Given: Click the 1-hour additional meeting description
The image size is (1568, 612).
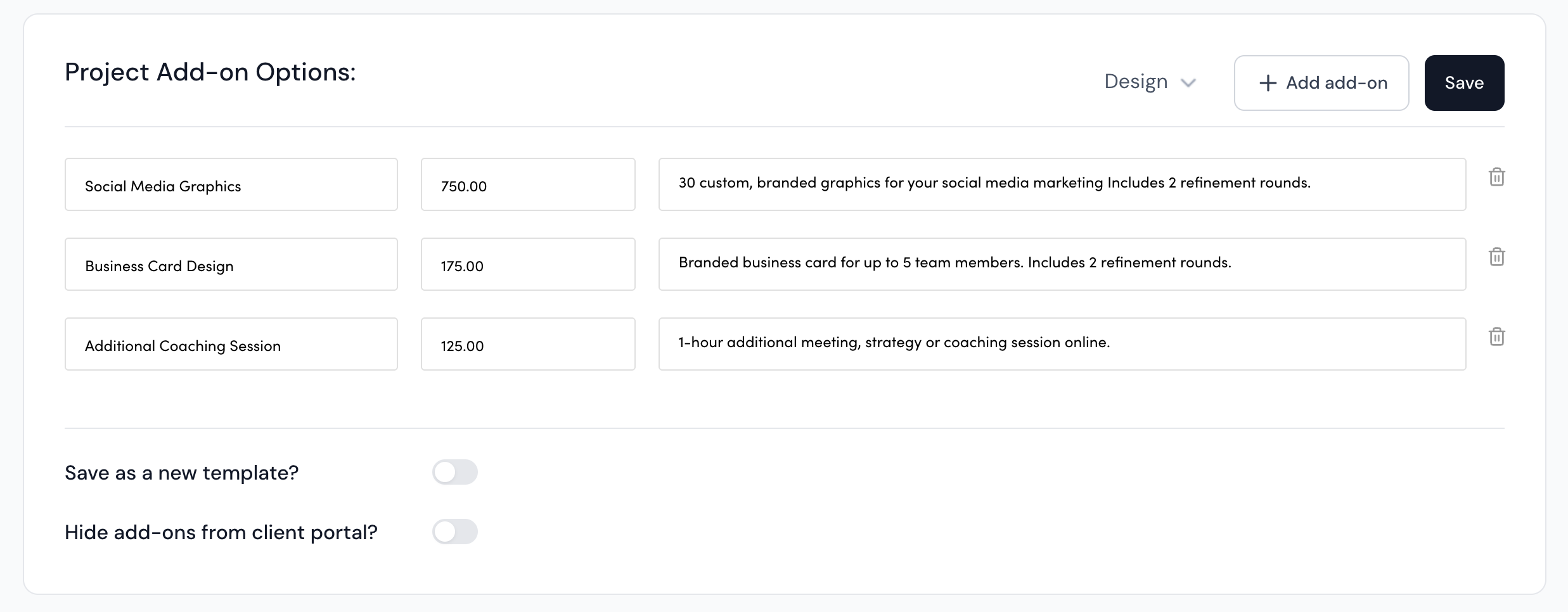Looking at the screenshot, I should (x=1062, y=344).
